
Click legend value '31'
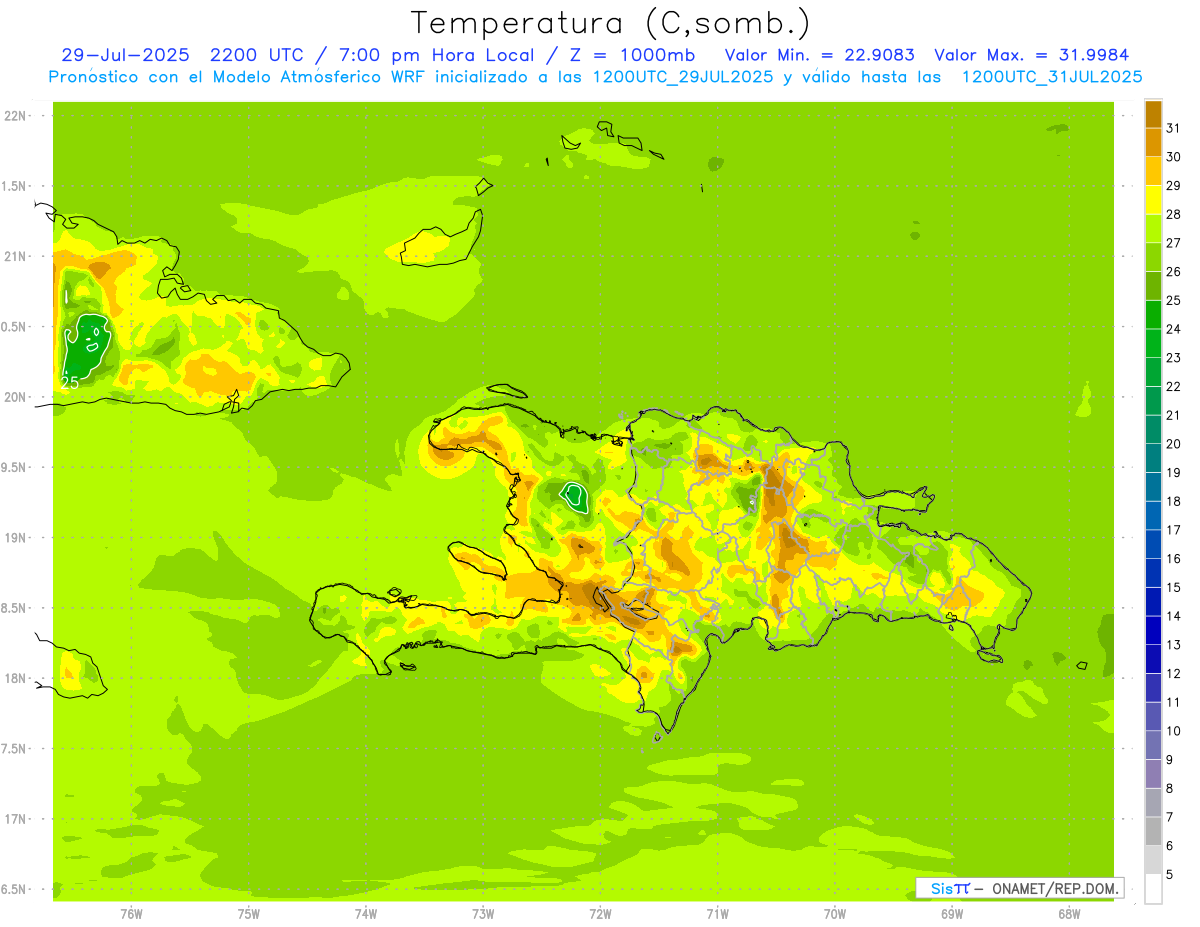[1174, 128]
